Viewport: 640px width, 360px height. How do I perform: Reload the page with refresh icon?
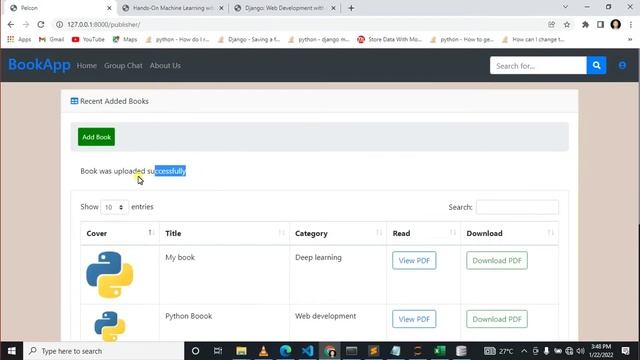pyautogui.click(x=41, y=24)
